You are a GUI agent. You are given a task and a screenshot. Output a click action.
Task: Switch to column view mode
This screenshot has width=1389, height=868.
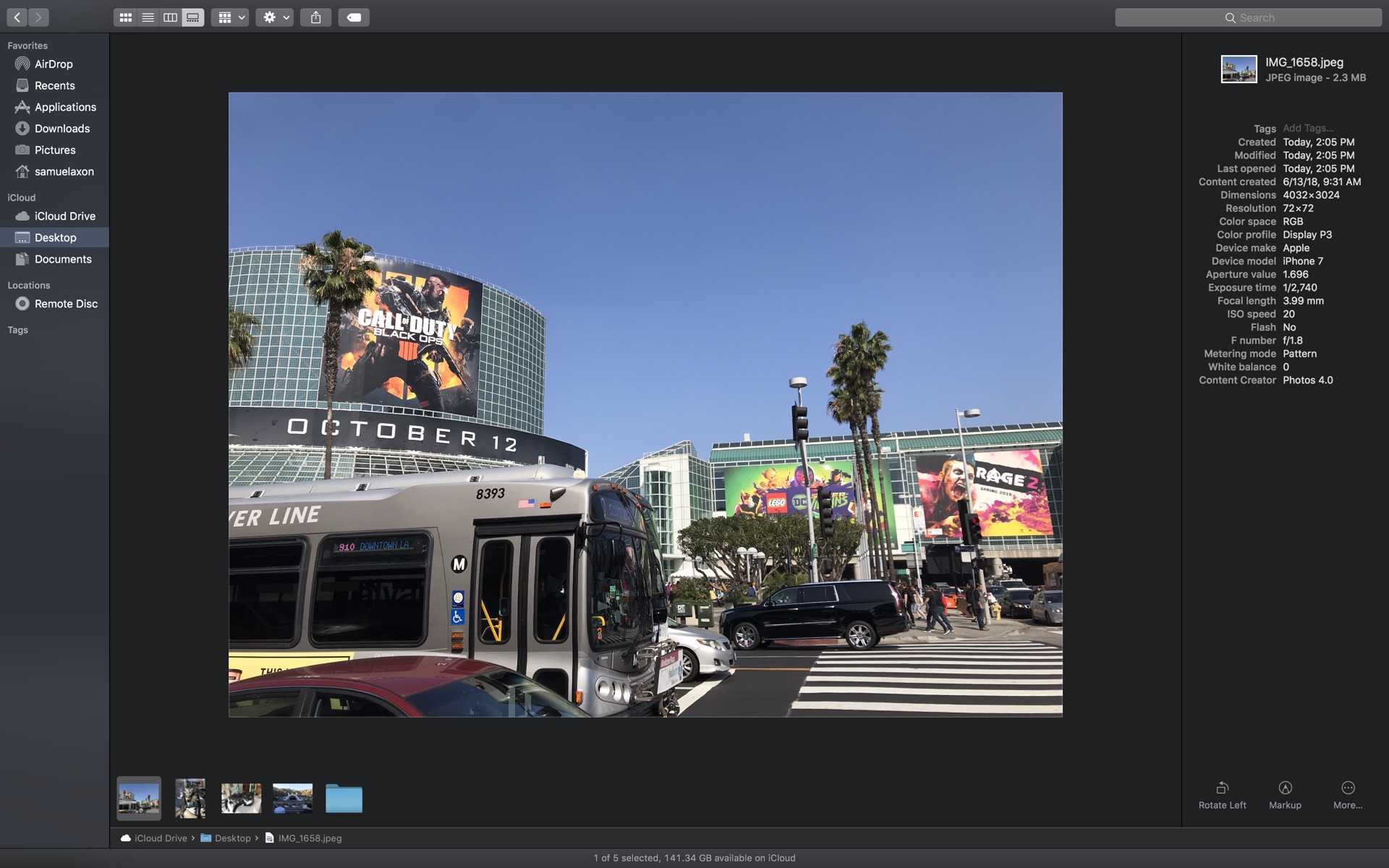pyautogui.click(x=170, y=17)
